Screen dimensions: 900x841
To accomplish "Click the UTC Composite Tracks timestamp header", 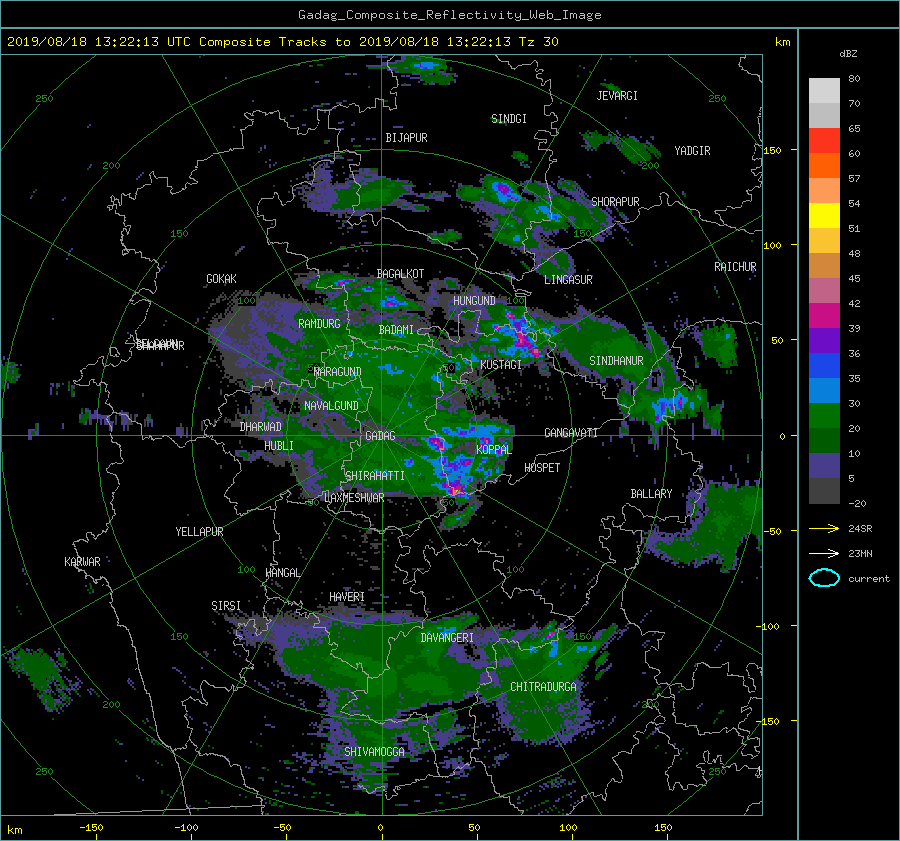I will coord(282,42).
